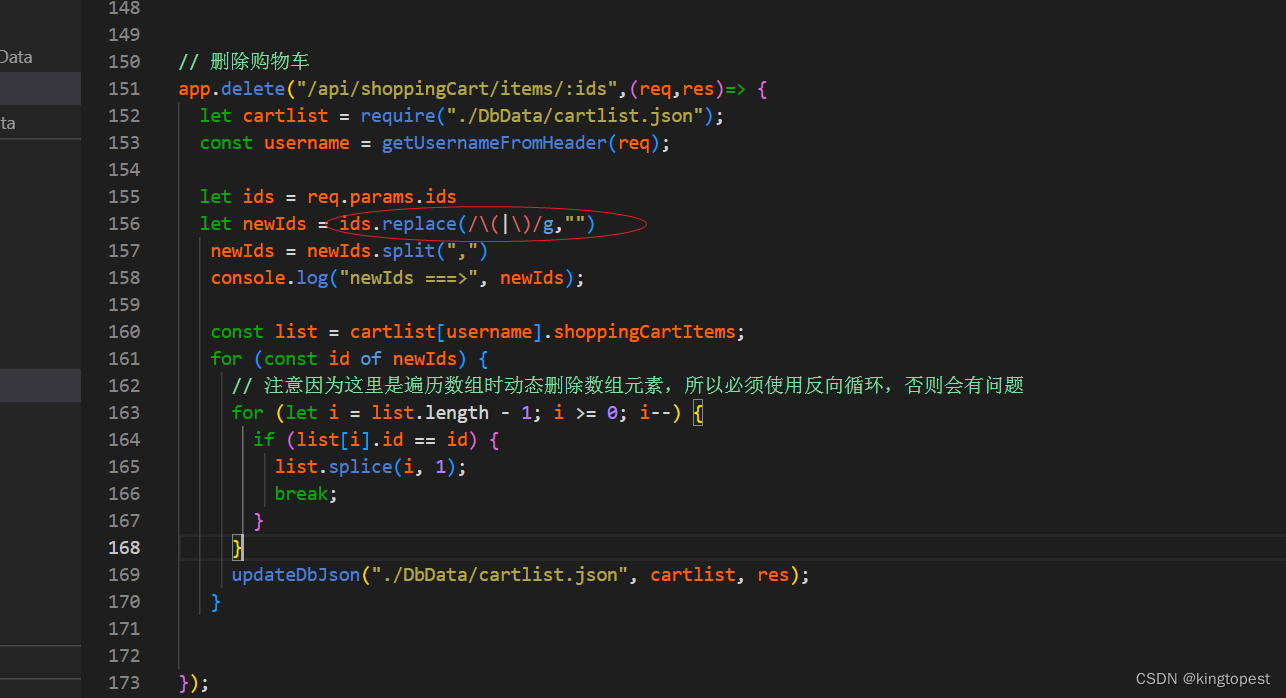Click "cartlist" in the let declaration on line 152
The image size is (1286, 698).
tap(285, 116)
